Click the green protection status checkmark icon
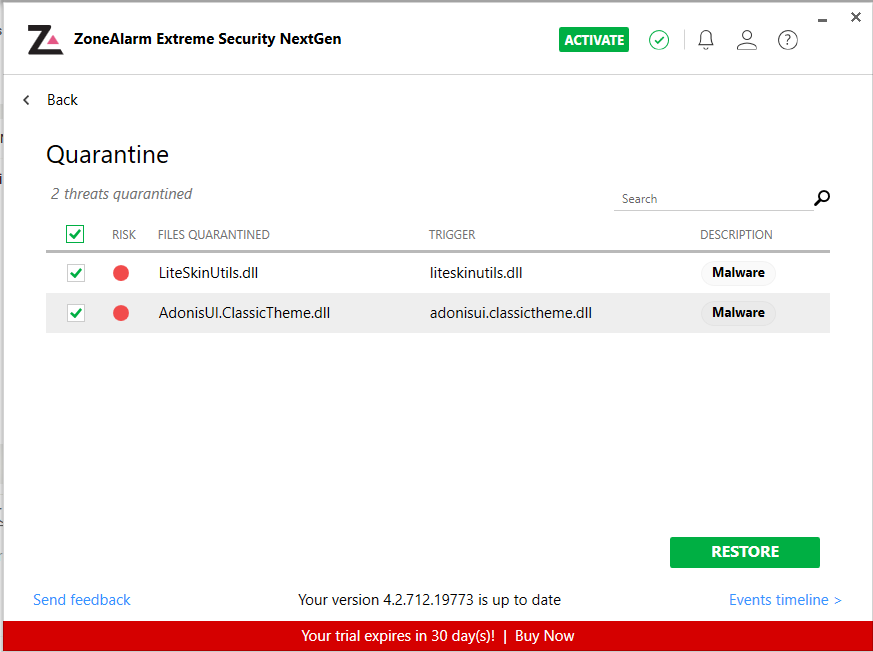This screenshot has height=652, width=873. (x=659, y=40)
